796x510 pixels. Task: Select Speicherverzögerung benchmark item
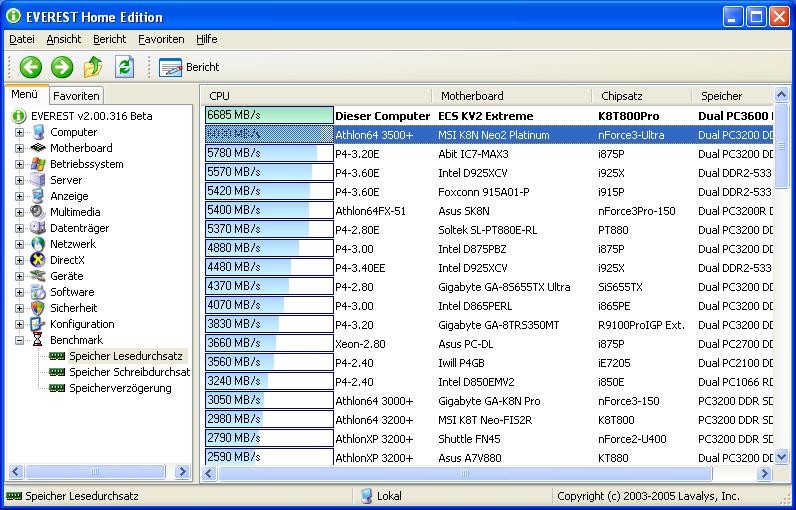120,388
